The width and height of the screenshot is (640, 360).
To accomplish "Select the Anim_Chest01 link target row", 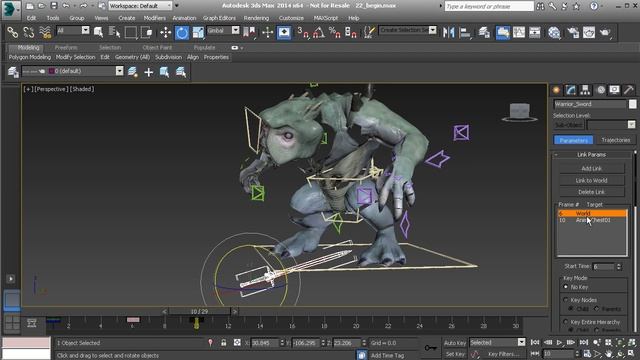I will (592, 220).
